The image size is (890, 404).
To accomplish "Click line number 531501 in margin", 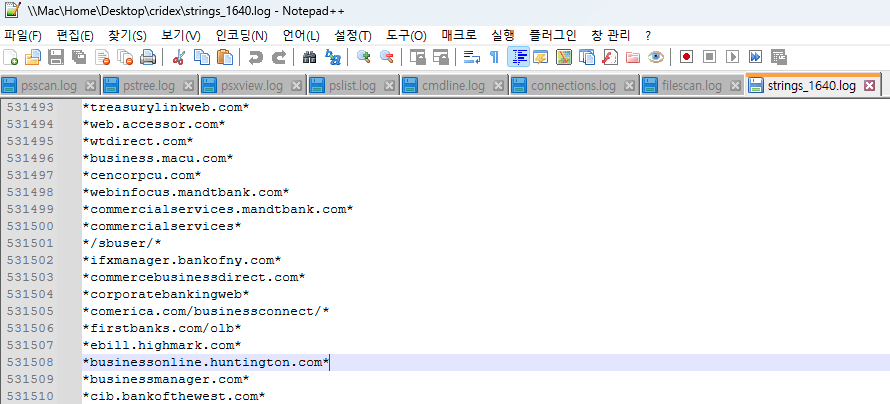I will click(30, 243).
